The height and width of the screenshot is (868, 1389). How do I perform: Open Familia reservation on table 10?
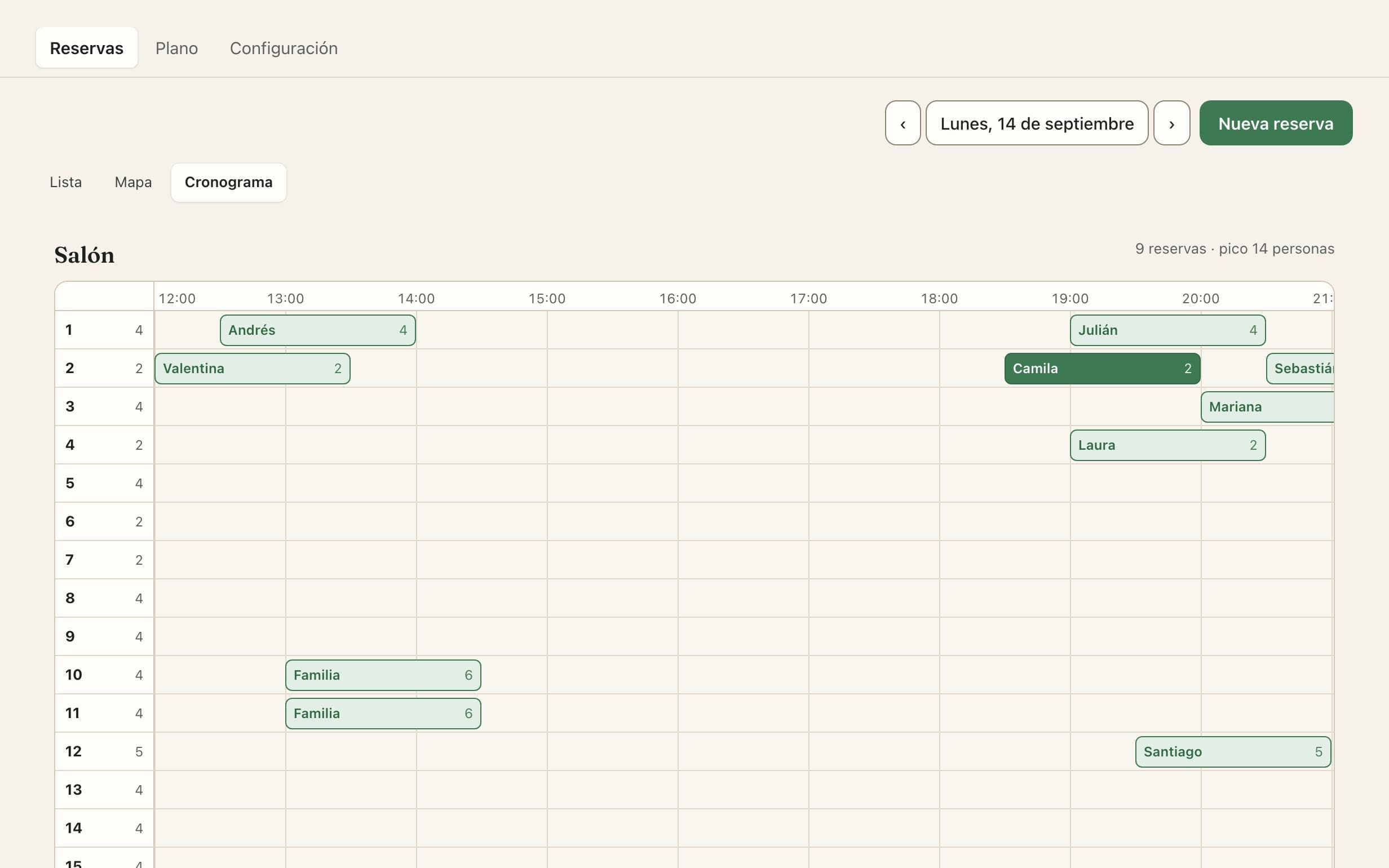[x=383, y=675]
